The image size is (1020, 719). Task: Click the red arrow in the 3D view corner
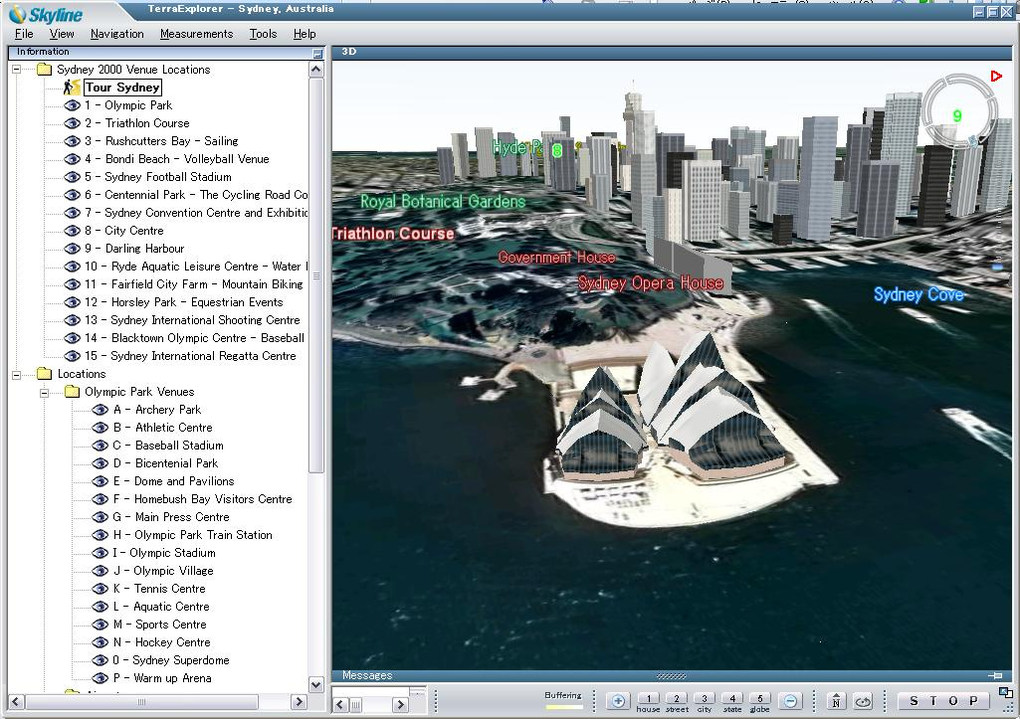(x=996, y=76)
